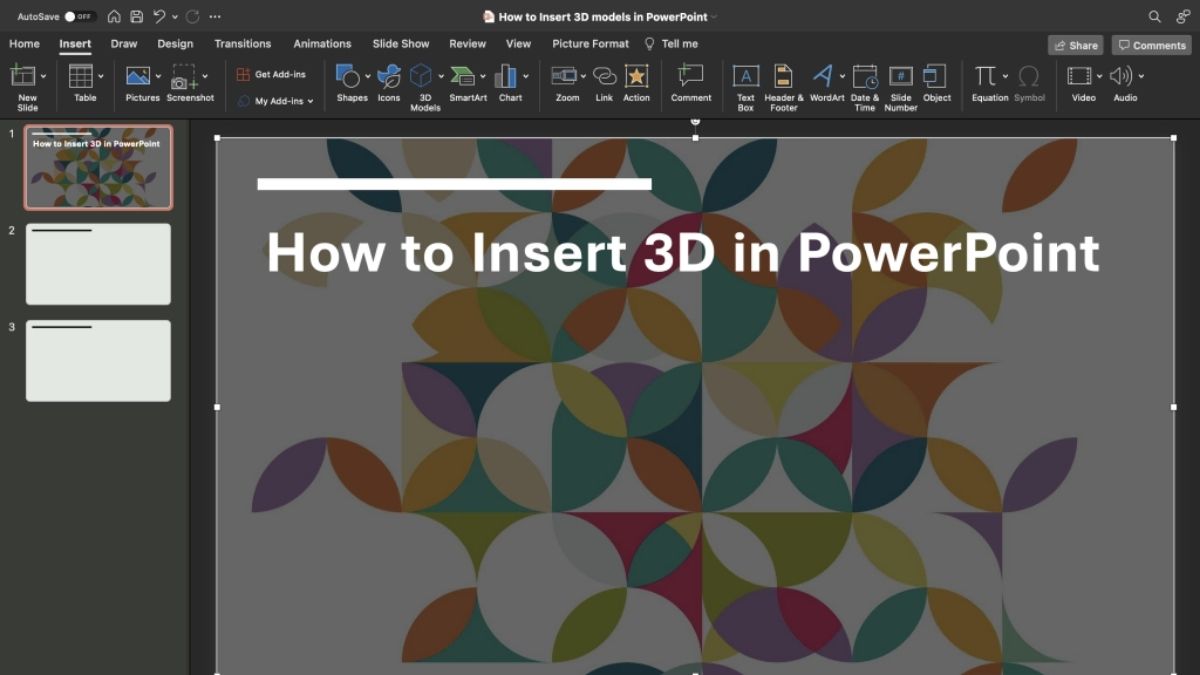Open the Video dropdown arrow
The width and height of the screenshot is (1200, 675).
pos(1099,76)
